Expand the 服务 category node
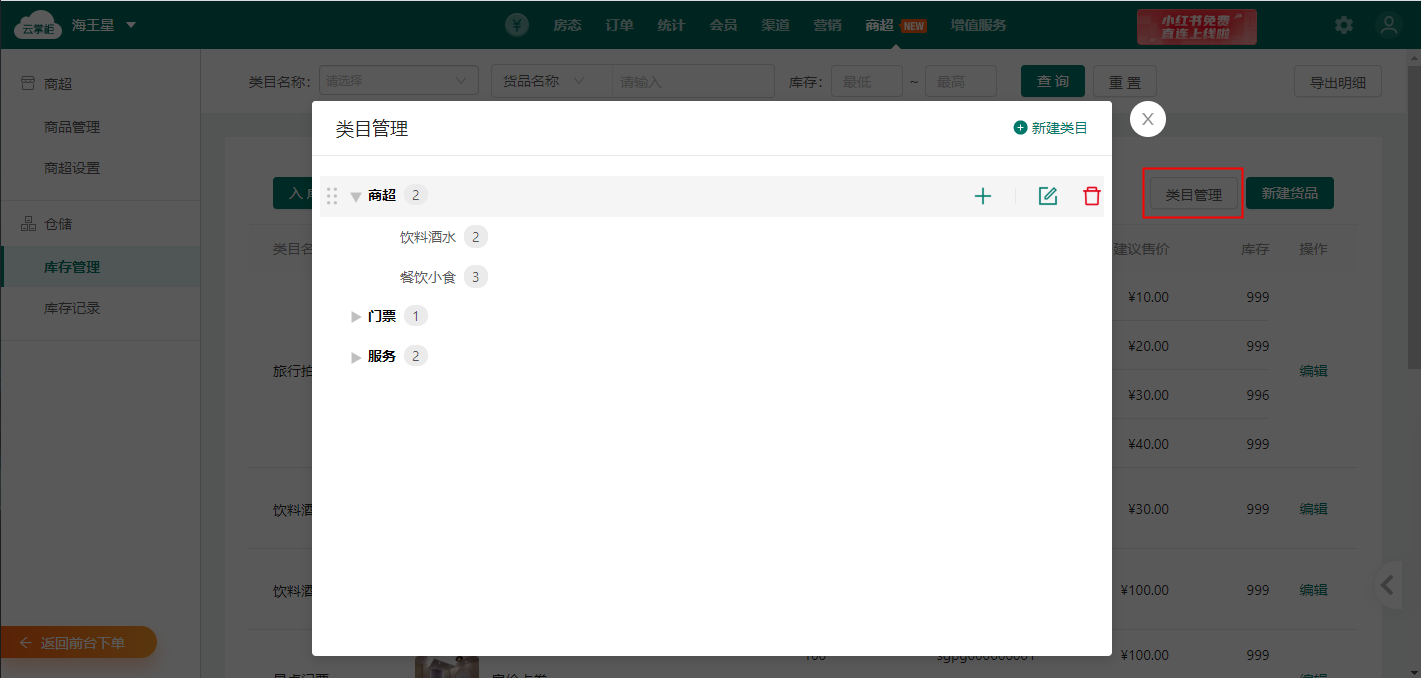 356,357
